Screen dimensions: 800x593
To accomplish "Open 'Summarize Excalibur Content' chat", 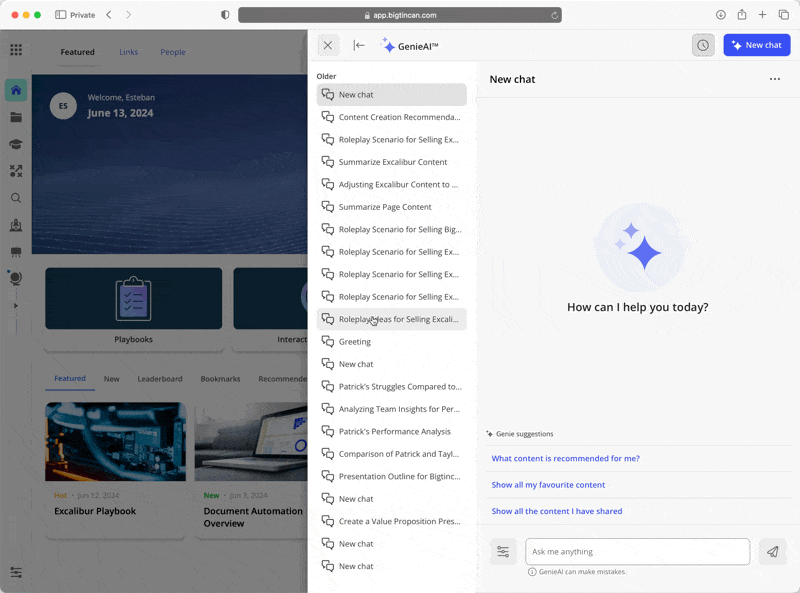I will tap(392, 162).
